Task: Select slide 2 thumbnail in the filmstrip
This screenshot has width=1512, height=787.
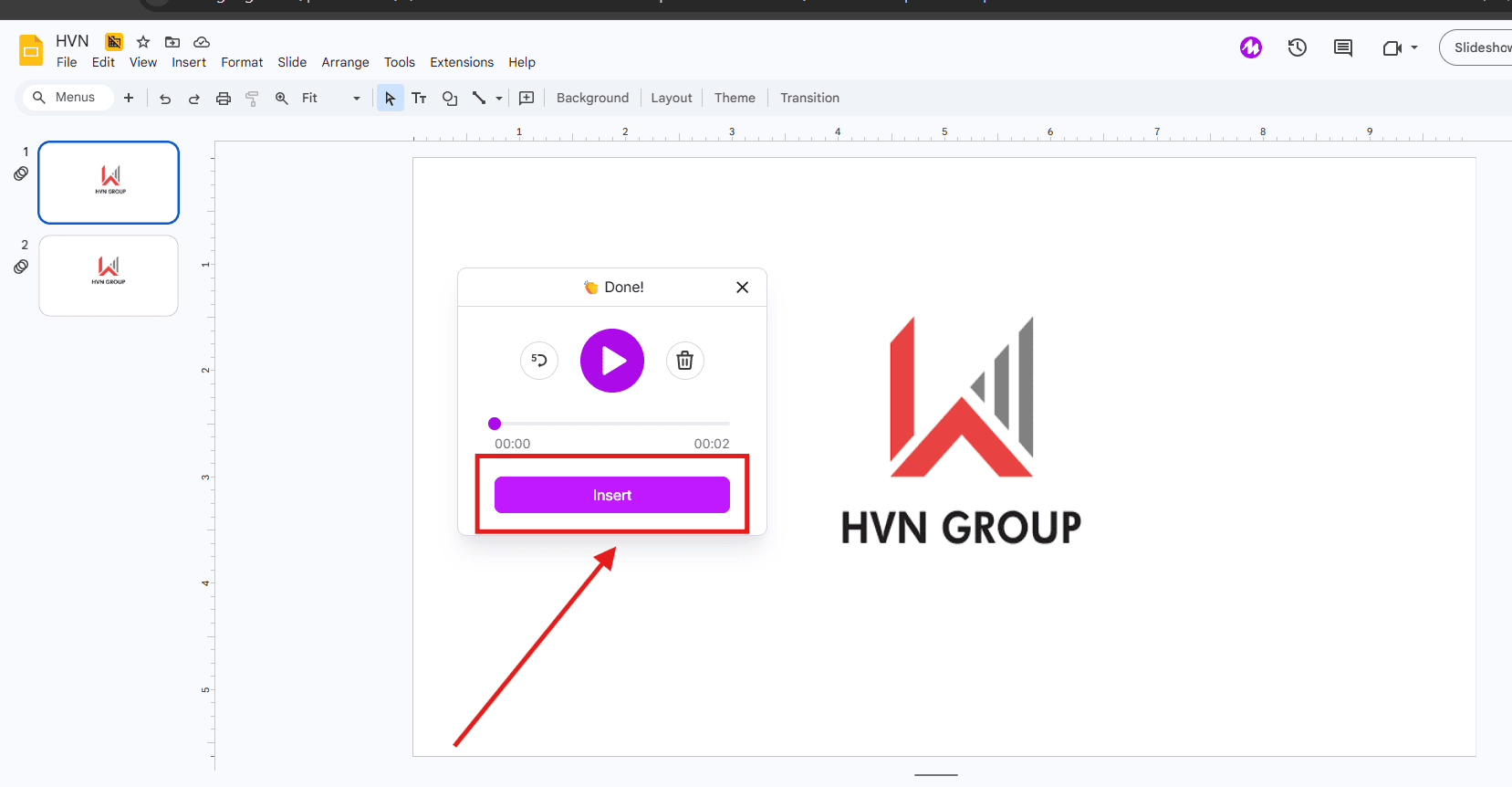Action: click(x=109, y=276)
